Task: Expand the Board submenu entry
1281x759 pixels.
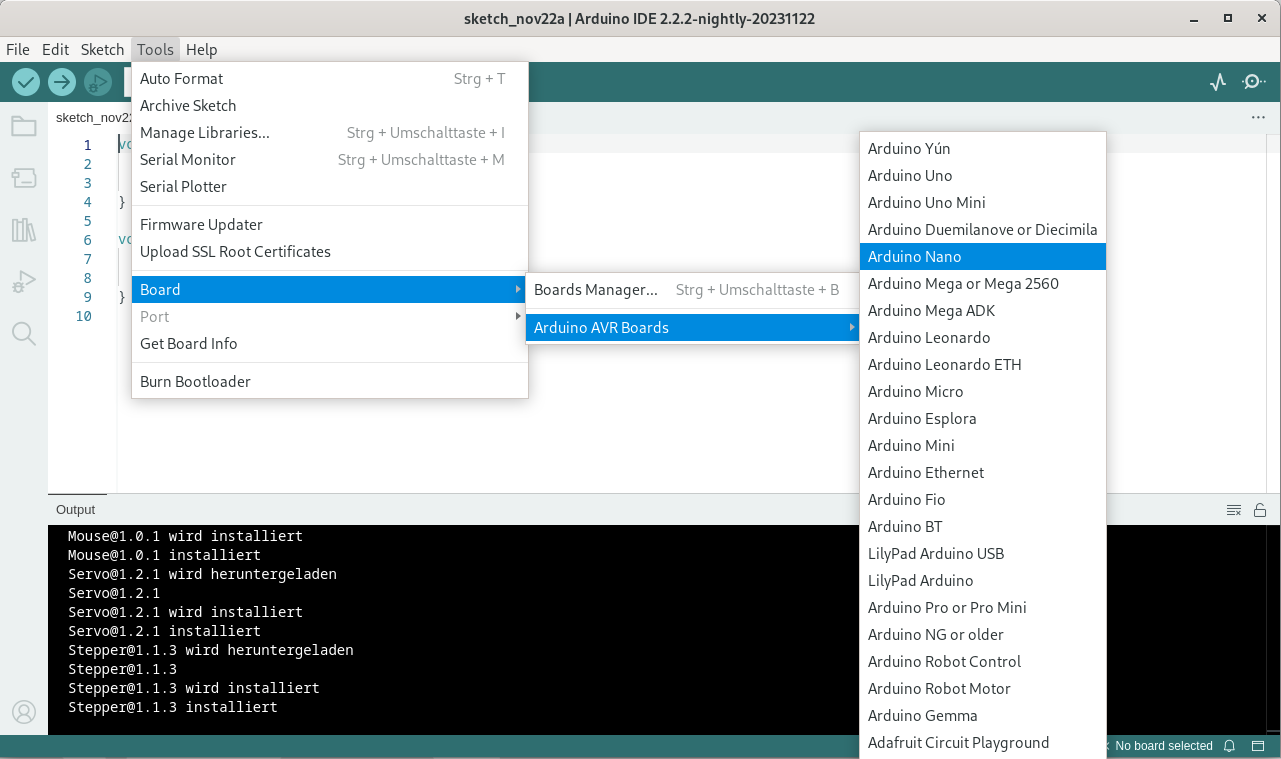Action: pyautogui.click(x=330, y=289)
